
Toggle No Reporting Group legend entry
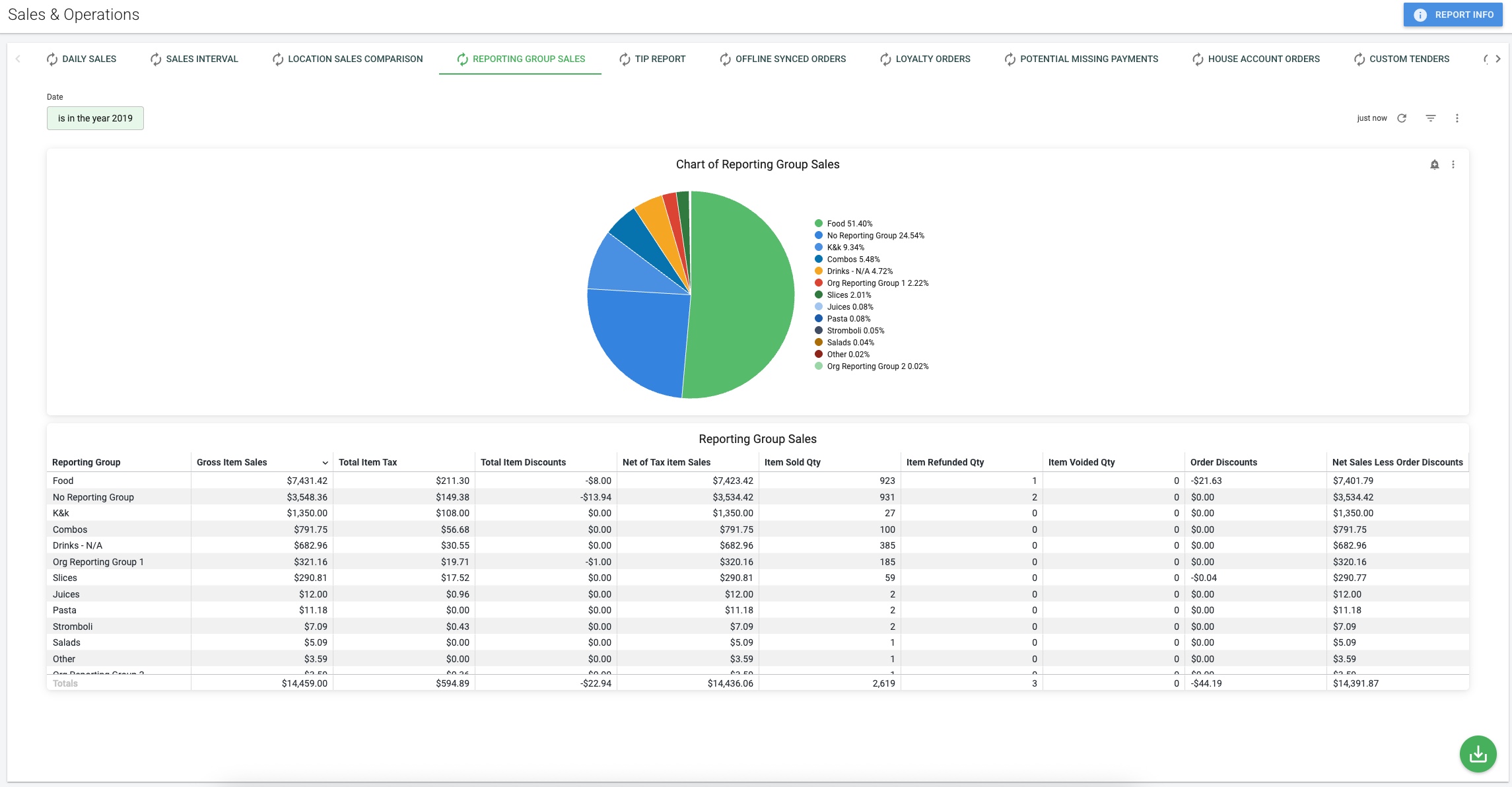coord(869,236)
